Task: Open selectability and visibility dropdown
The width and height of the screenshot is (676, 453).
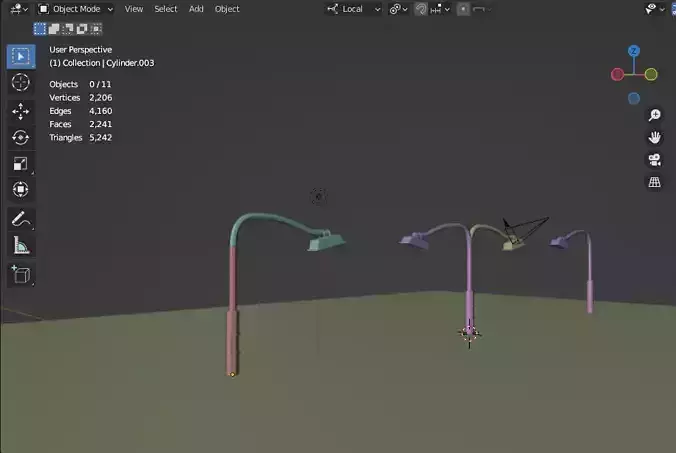Action: click(x=654, y=9)
